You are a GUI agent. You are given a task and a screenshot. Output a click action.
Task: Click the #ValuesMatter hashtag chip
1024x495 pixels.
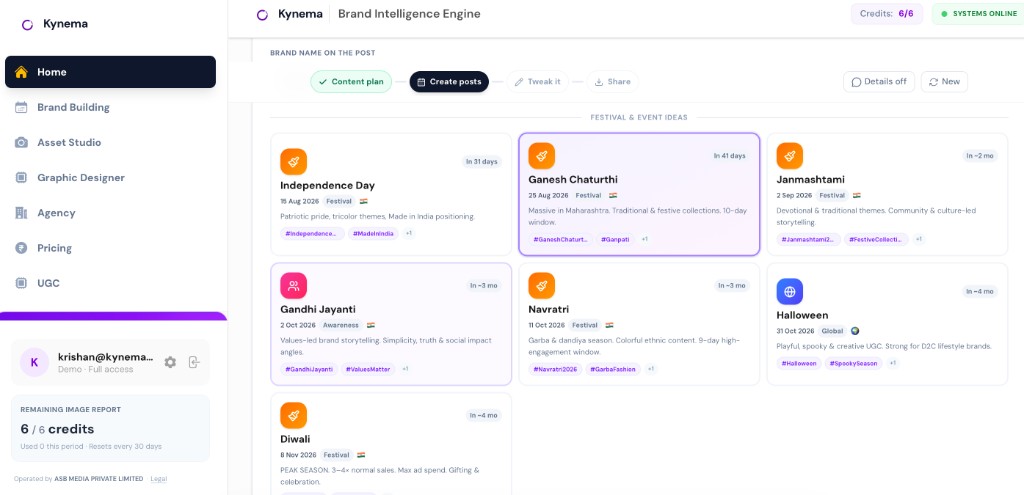[x=368, y=369]
